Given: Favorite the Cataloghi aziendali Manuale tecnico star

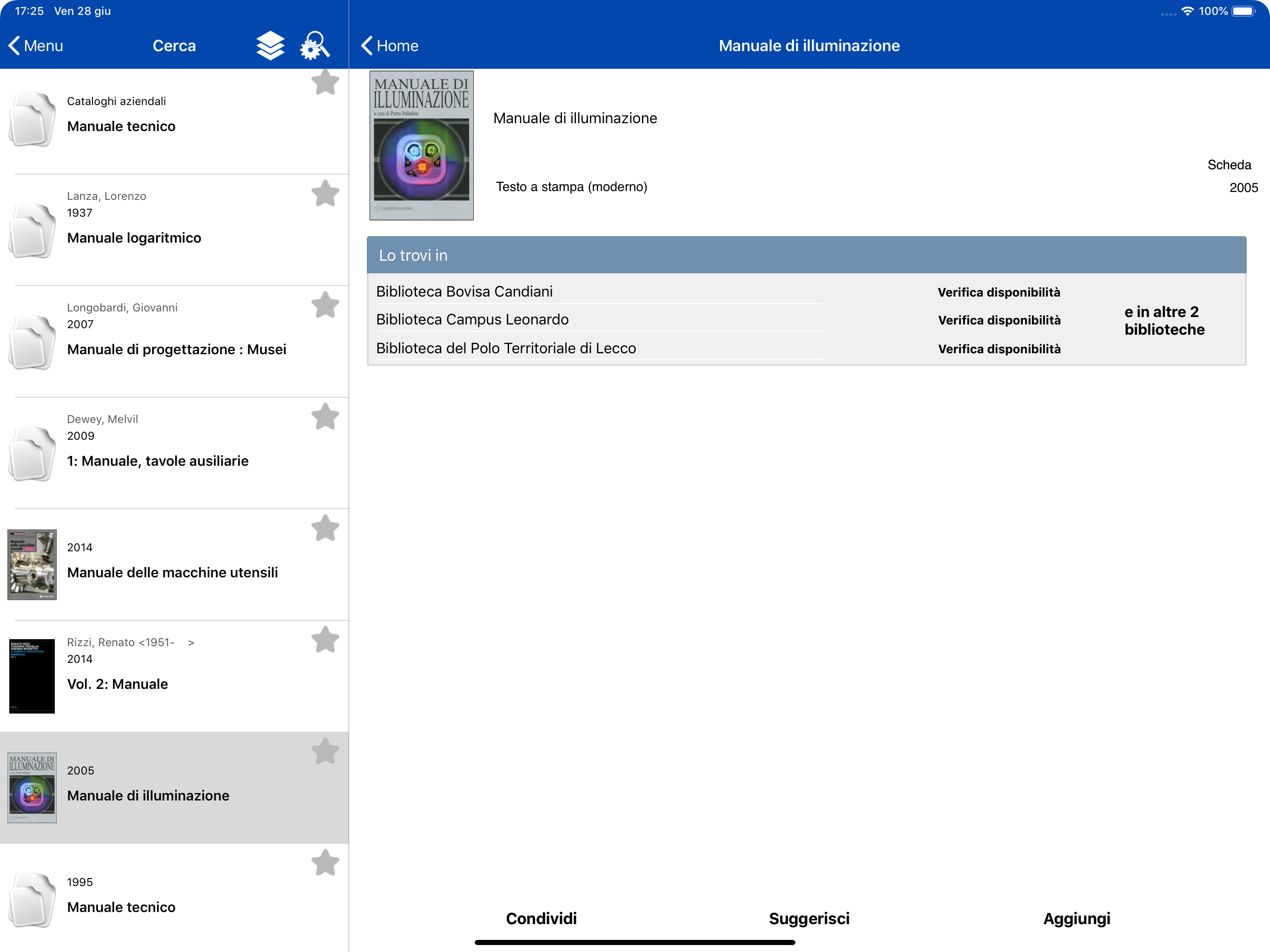Looking at the screenshot, I should click(x=325, y=82).
